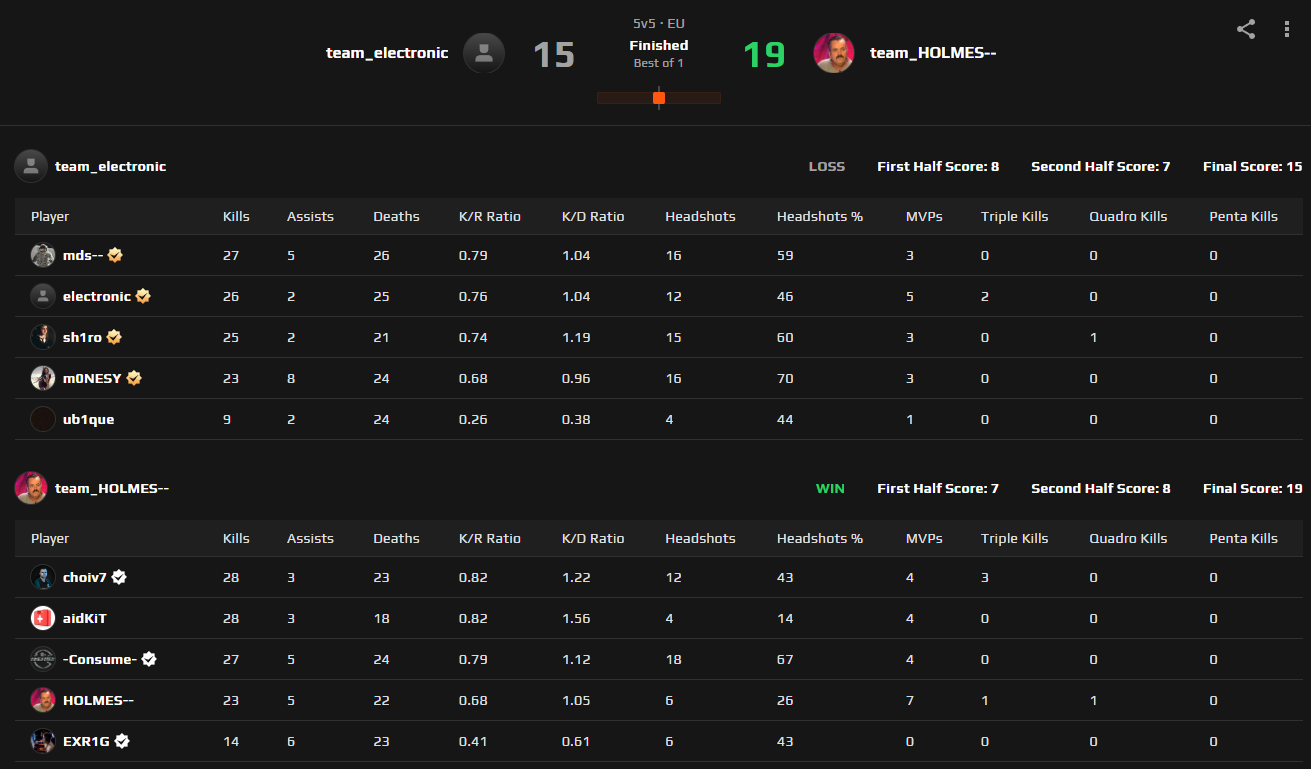Click the verified badge next to -Consume-

[x=149, y=659]
